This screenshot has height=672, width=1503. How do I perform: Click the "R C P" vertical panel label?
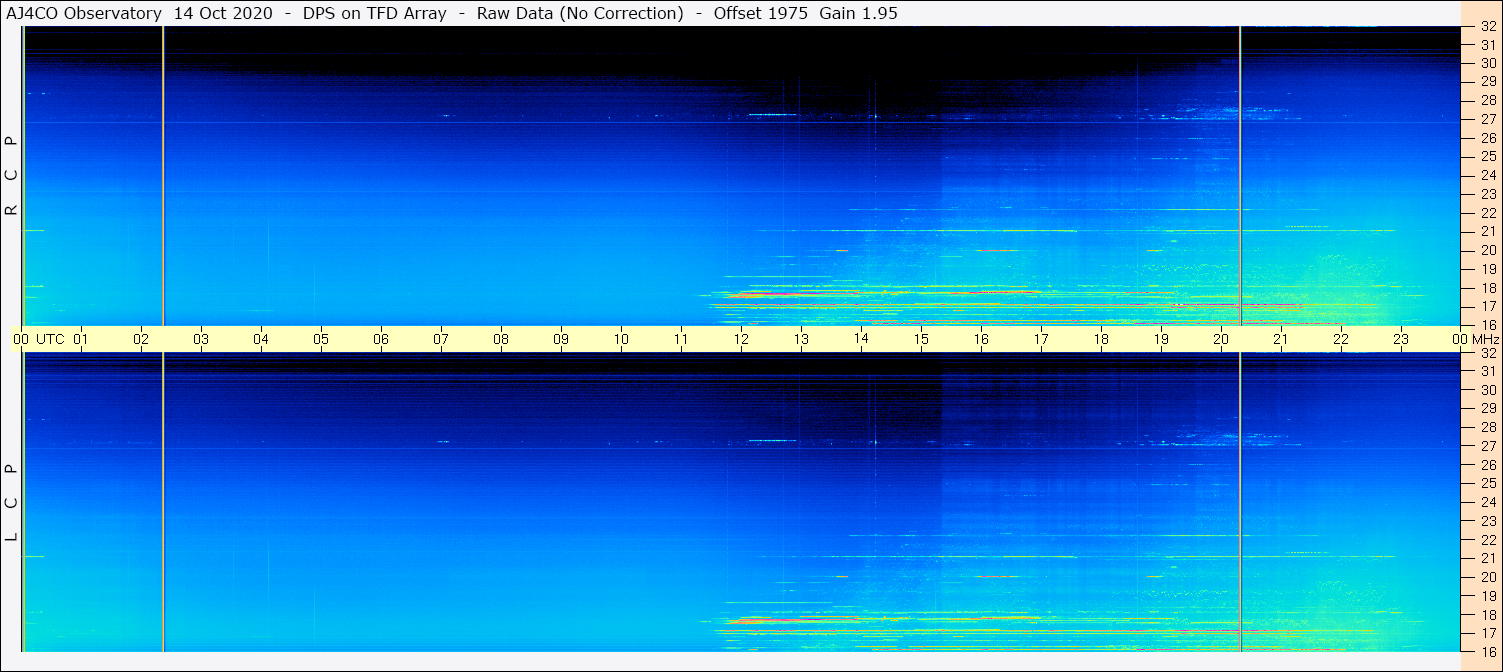pos(12,175)
